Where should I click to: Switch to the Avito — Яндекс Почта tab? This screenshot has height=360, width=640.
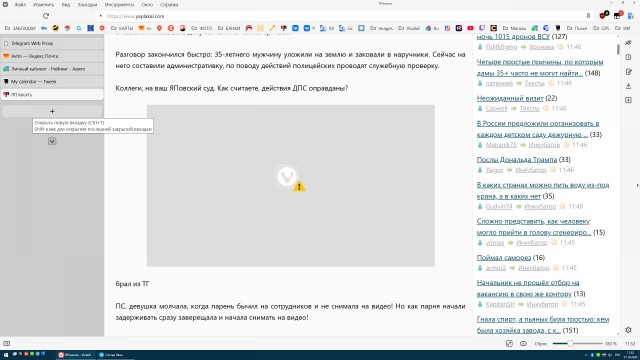52,56
